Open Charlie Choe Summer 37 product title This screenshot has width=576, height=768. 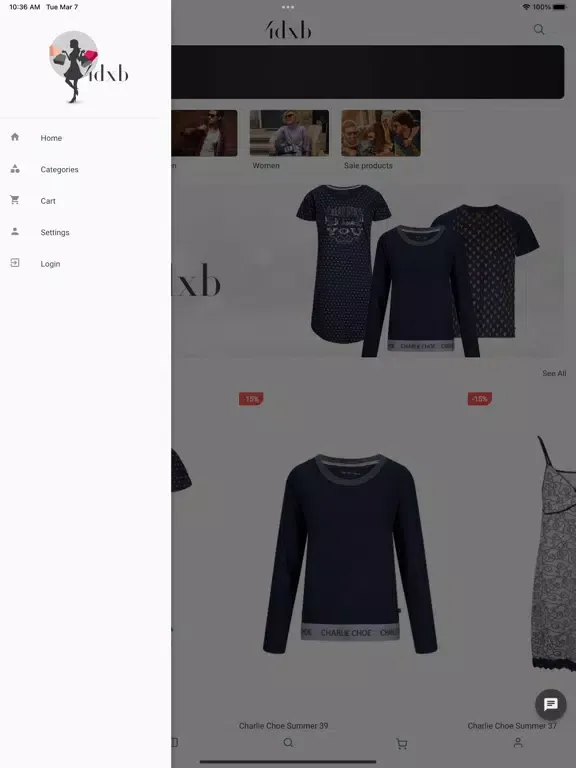512,725
